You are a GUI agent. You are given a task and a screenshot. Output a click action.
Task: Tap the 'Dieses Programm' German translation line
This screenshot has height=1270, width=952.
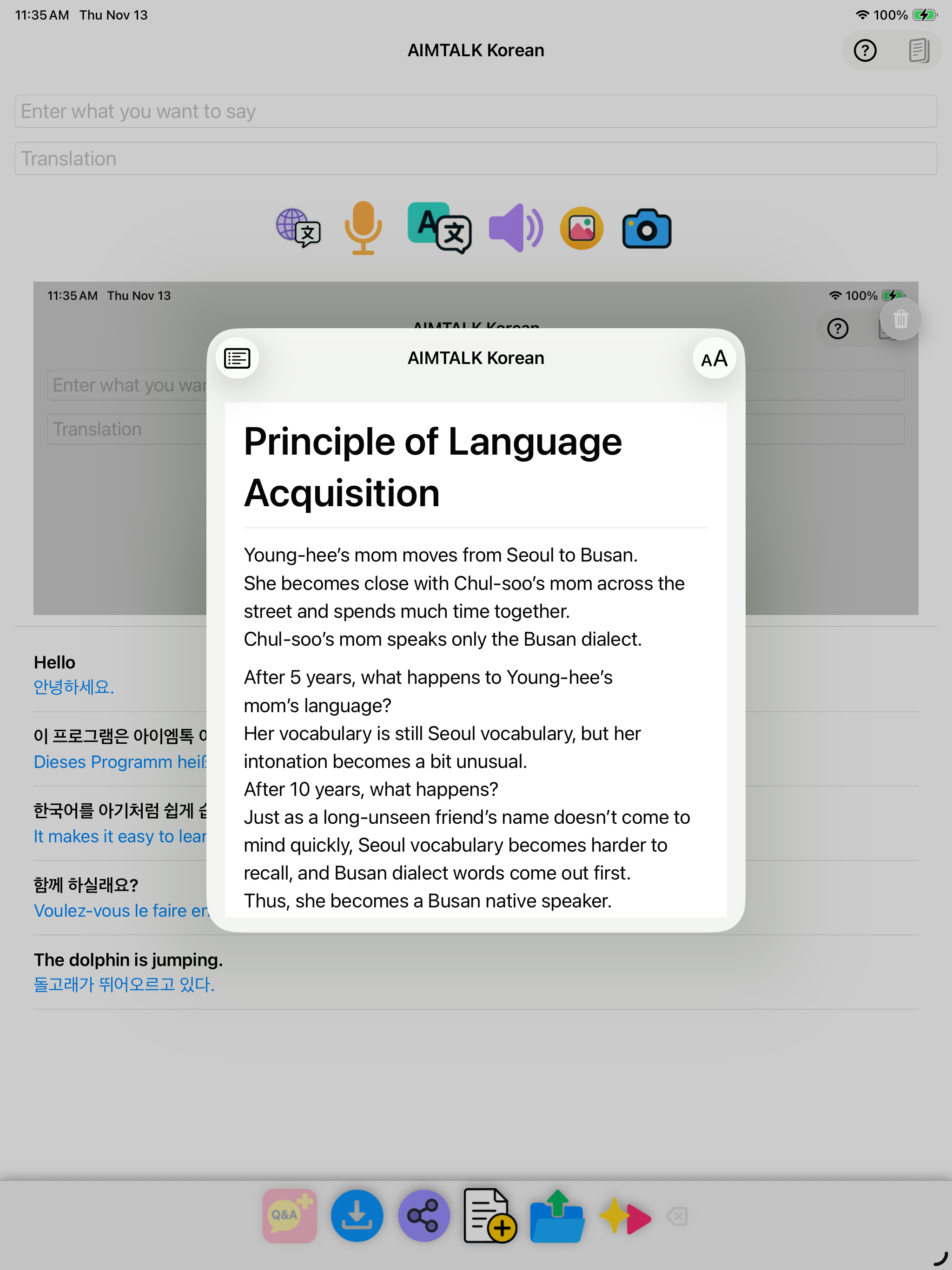[120, 762]
